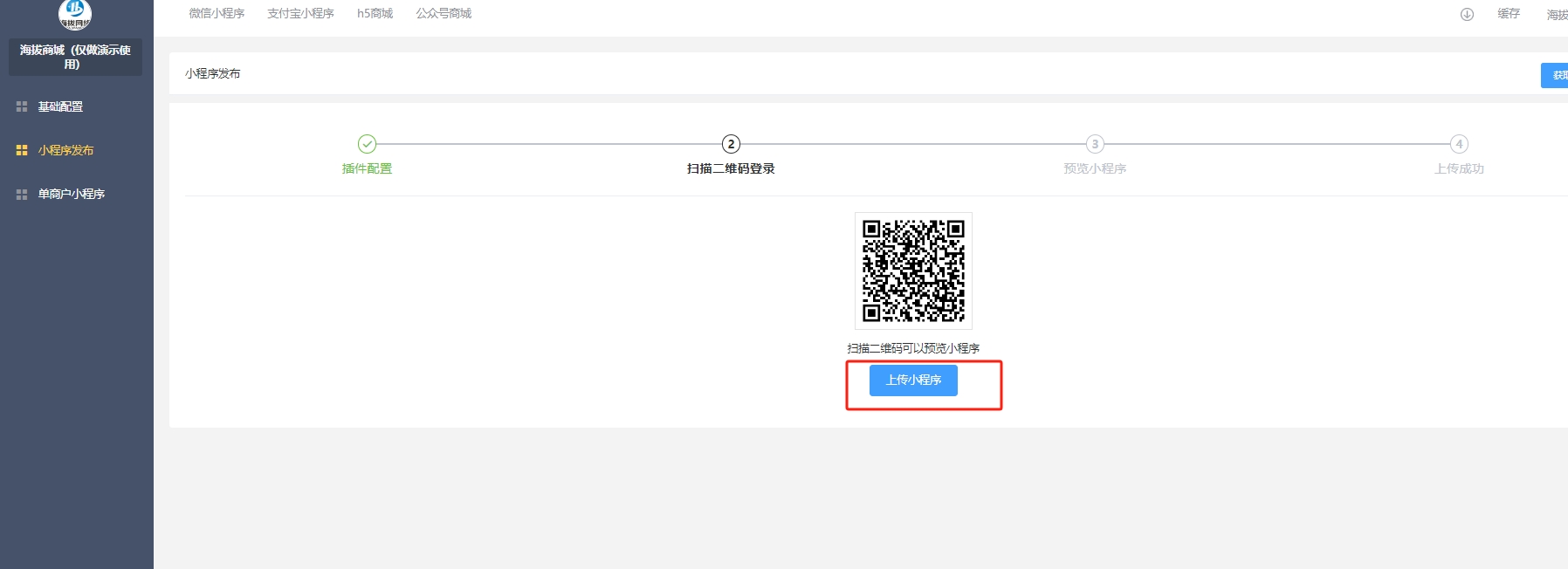Click the 海拔商城 store name label
The image size is (1568, 569).
point(75,57)
